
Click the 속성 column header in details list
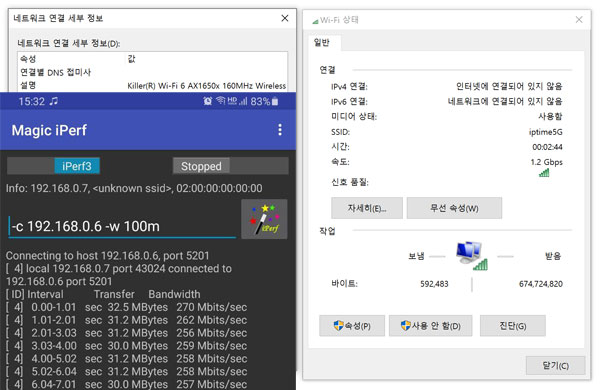(x=28, y=59)
